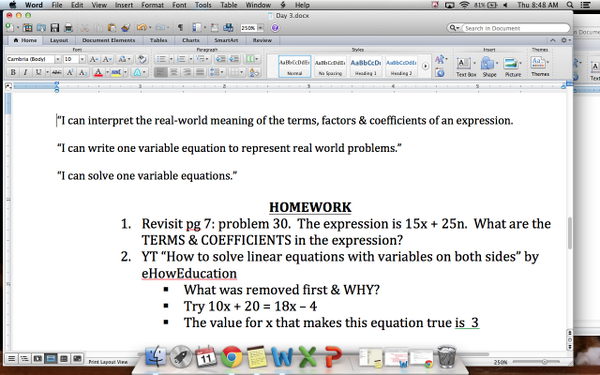The width and height of the screenshot is (600, 375).
Task: Click the Bulleted List icon
Action: point(161,59)
